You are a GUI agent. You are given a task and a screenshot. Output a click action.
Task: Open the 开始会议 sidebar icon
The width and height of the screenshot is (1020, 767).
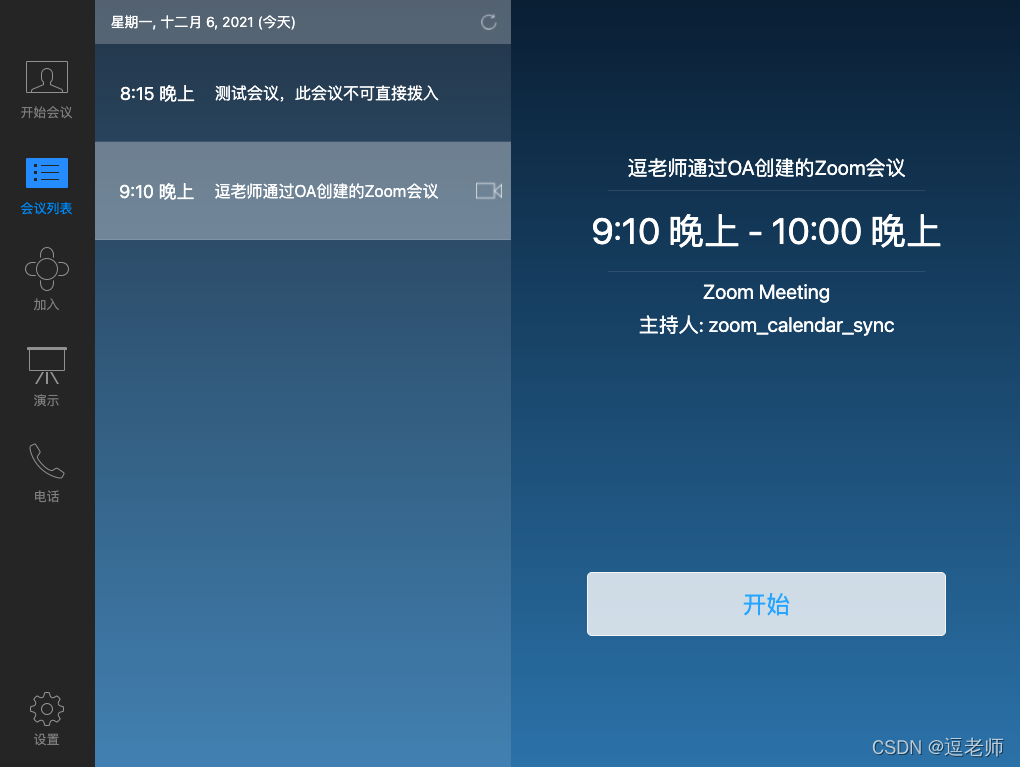47,77
